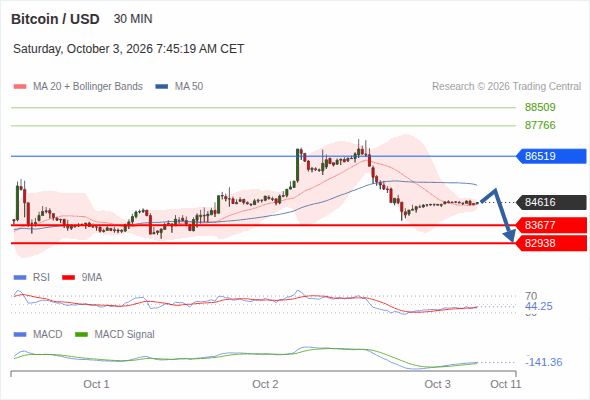Click the MA 20 + Bollinger Bands legend label

[88, 87]
